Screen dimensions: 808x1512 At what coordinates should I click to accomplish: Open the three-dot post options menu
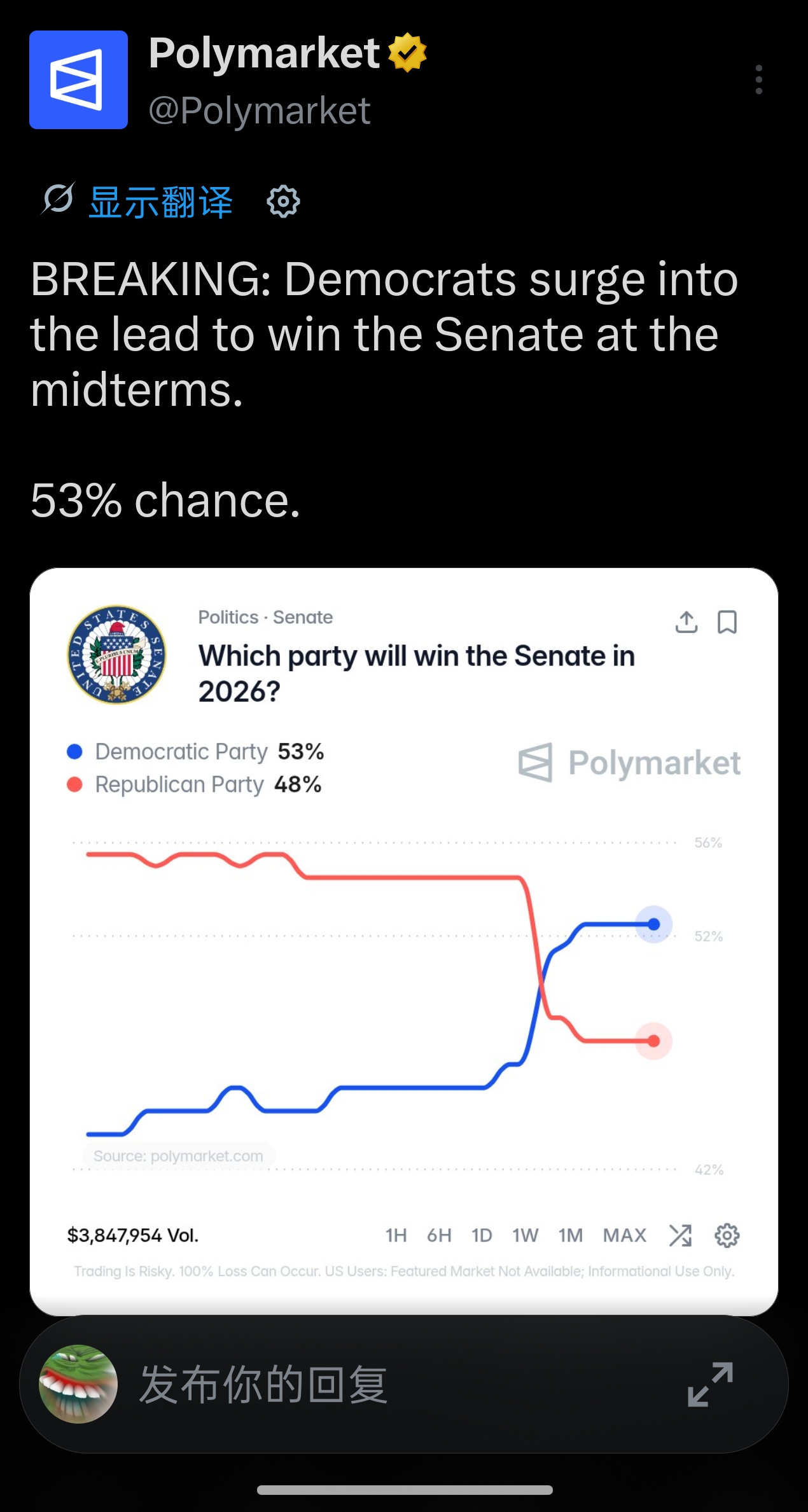coord(758,80)
